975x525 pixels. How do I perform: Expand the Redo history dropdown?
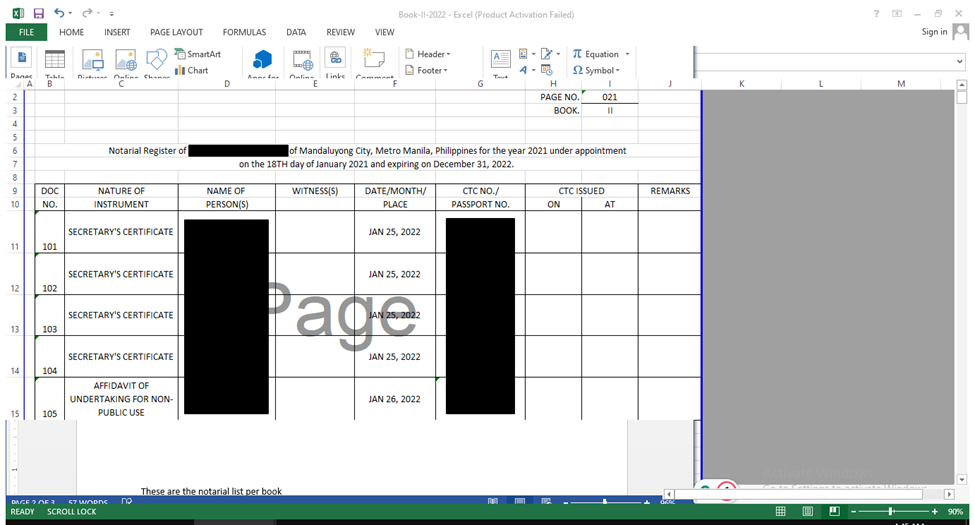pyautogui.click(x=98, y=13)
